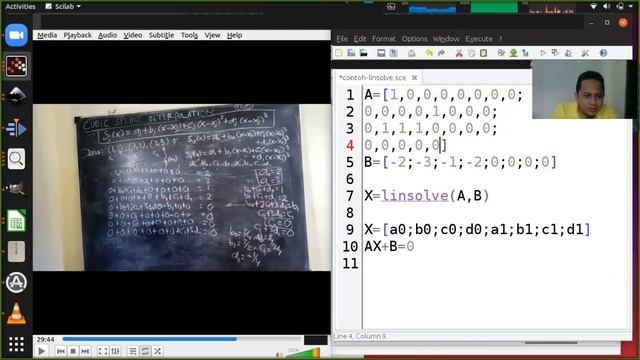
Task: Open the VLC Help menu
Action: [234, 35]
